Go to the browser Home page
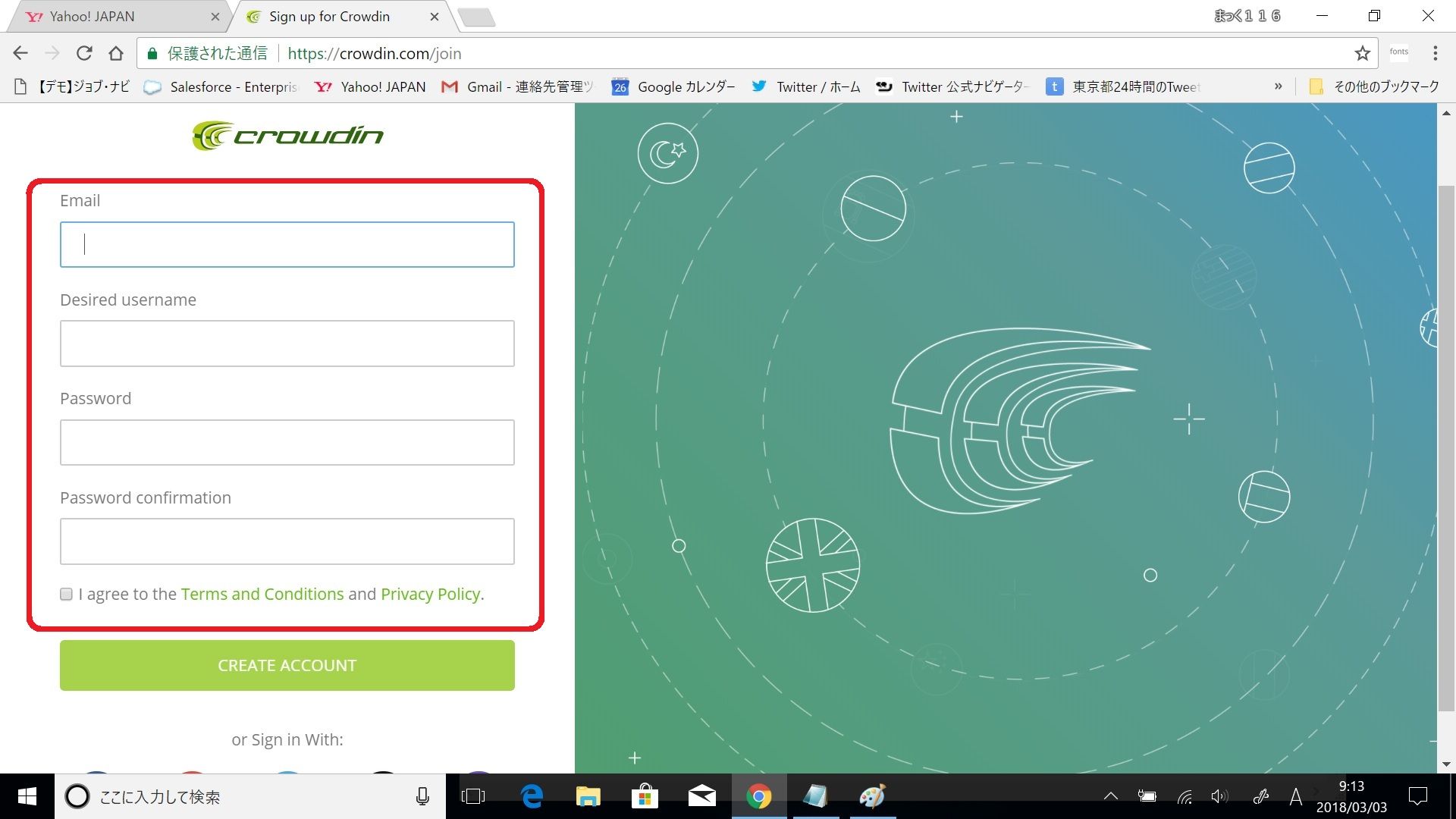Image resolution: width=1456 pixels, height=819 pixels. (x=116, y=53)
